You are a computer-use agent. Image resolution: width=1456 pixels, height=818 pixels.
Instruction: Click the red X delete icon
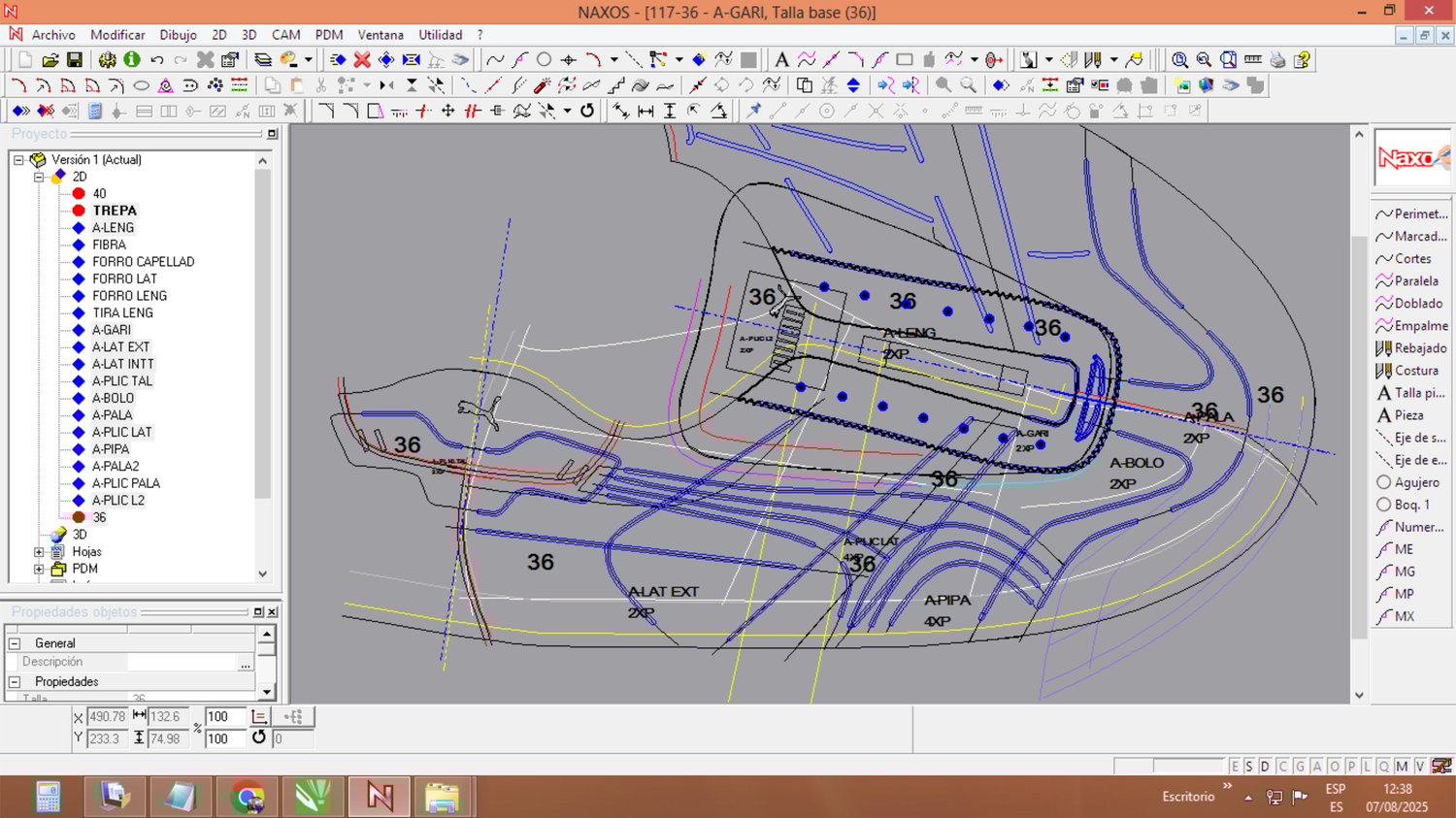point(362,60)
